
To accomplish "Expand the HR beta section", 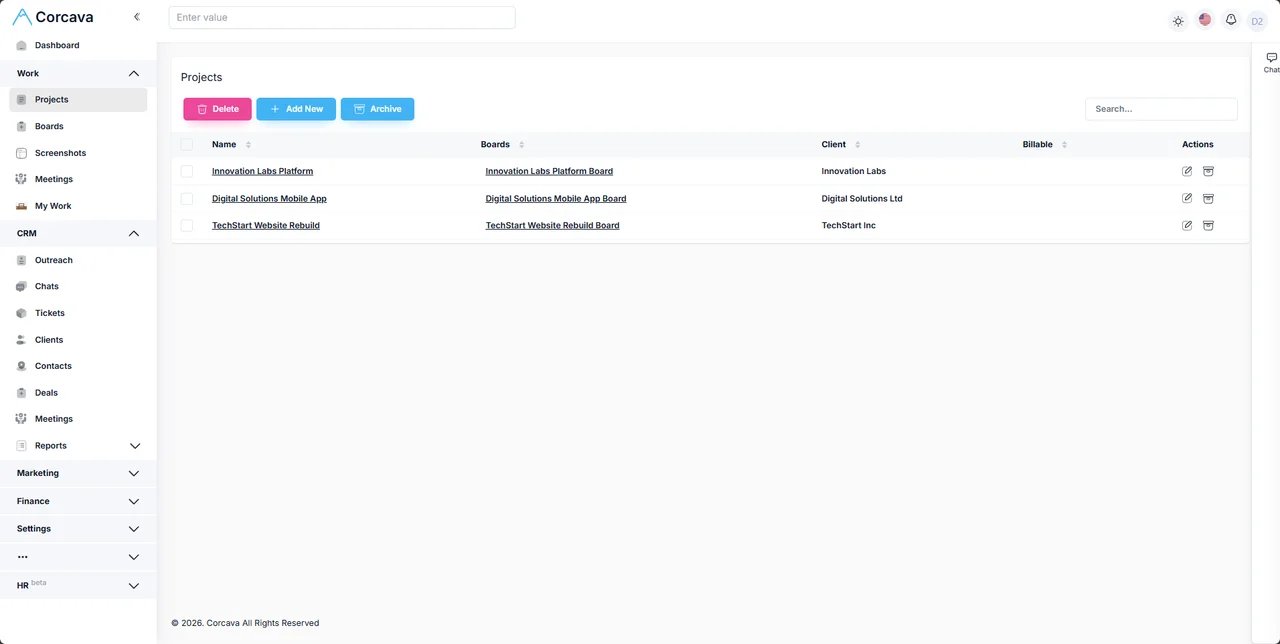I will point(134,586).
